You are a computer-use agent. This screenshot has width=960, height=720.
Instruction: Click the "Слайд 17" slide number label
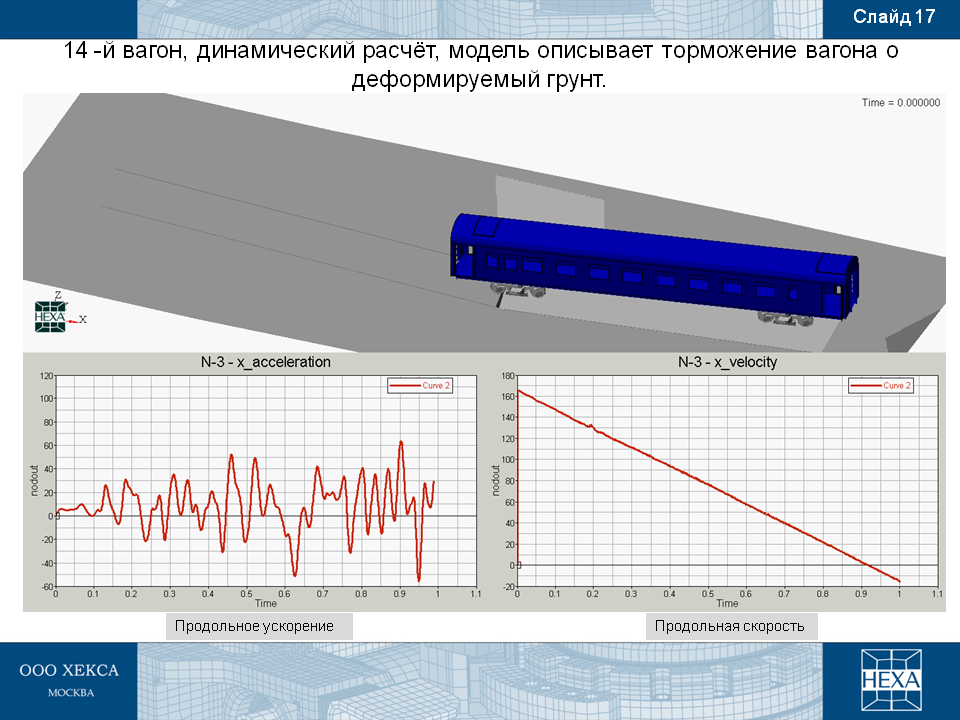pyautogui.click(x=893, y=17)
